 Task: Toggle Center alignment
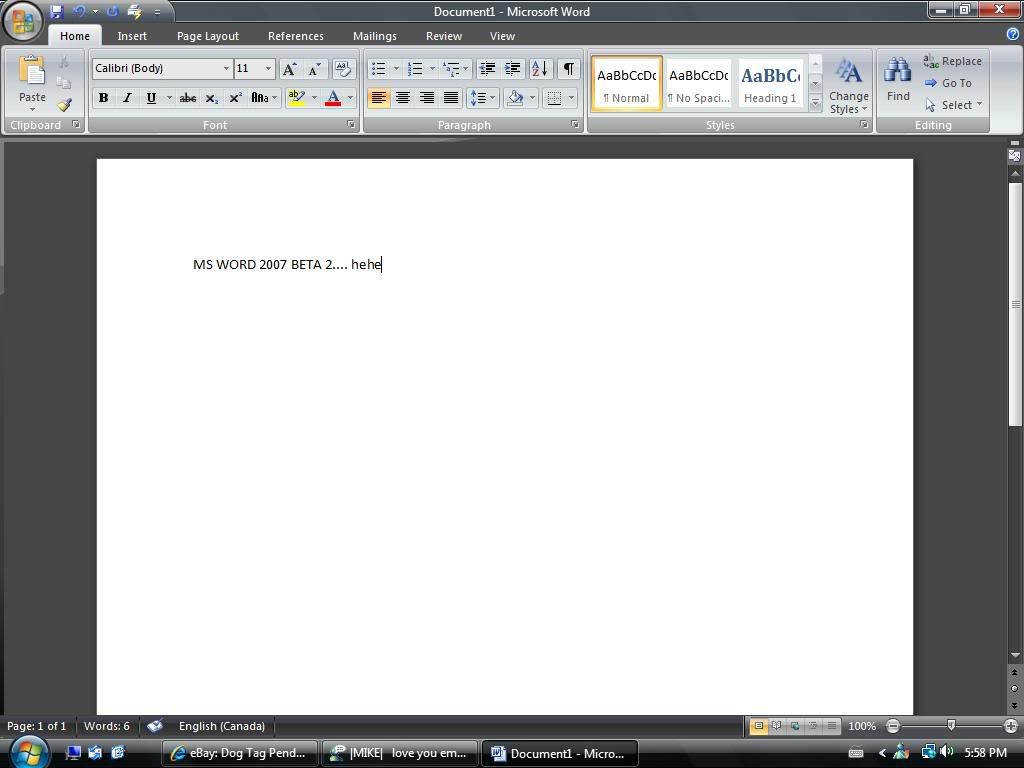[403, 98]
